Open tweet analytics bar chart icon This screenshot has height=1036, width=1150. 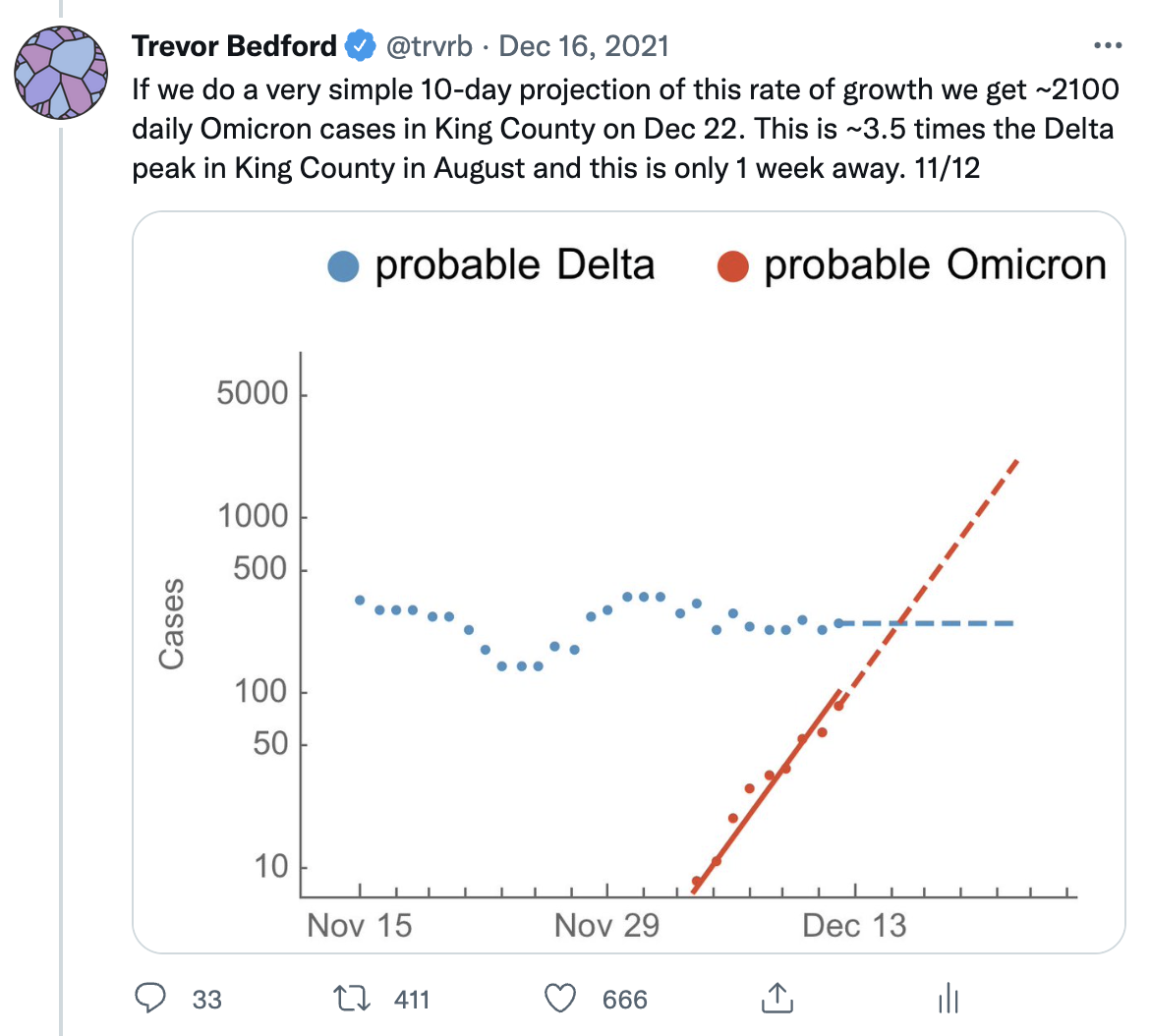tap(949, 999)
